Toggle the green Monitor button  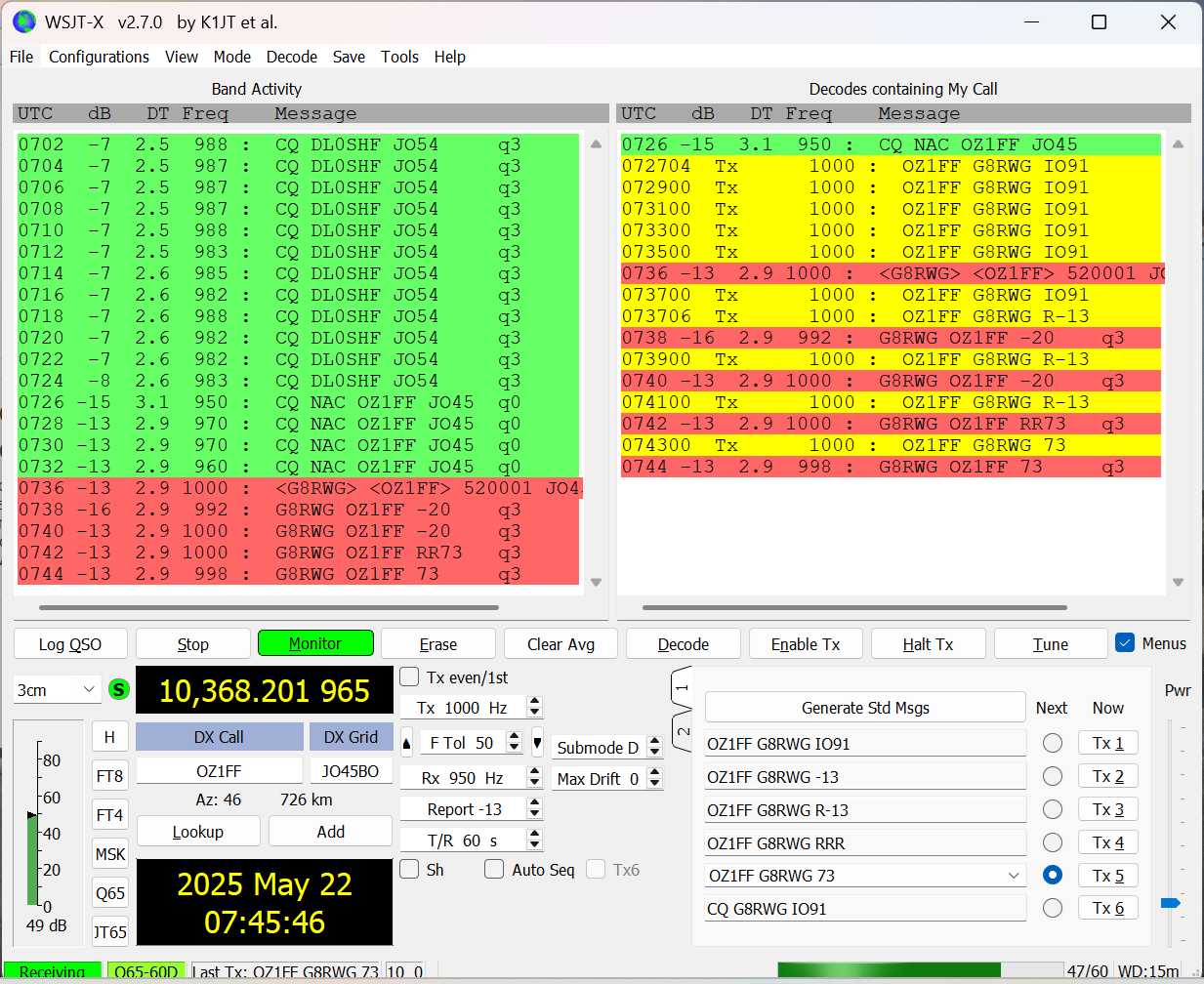(315, 643)
